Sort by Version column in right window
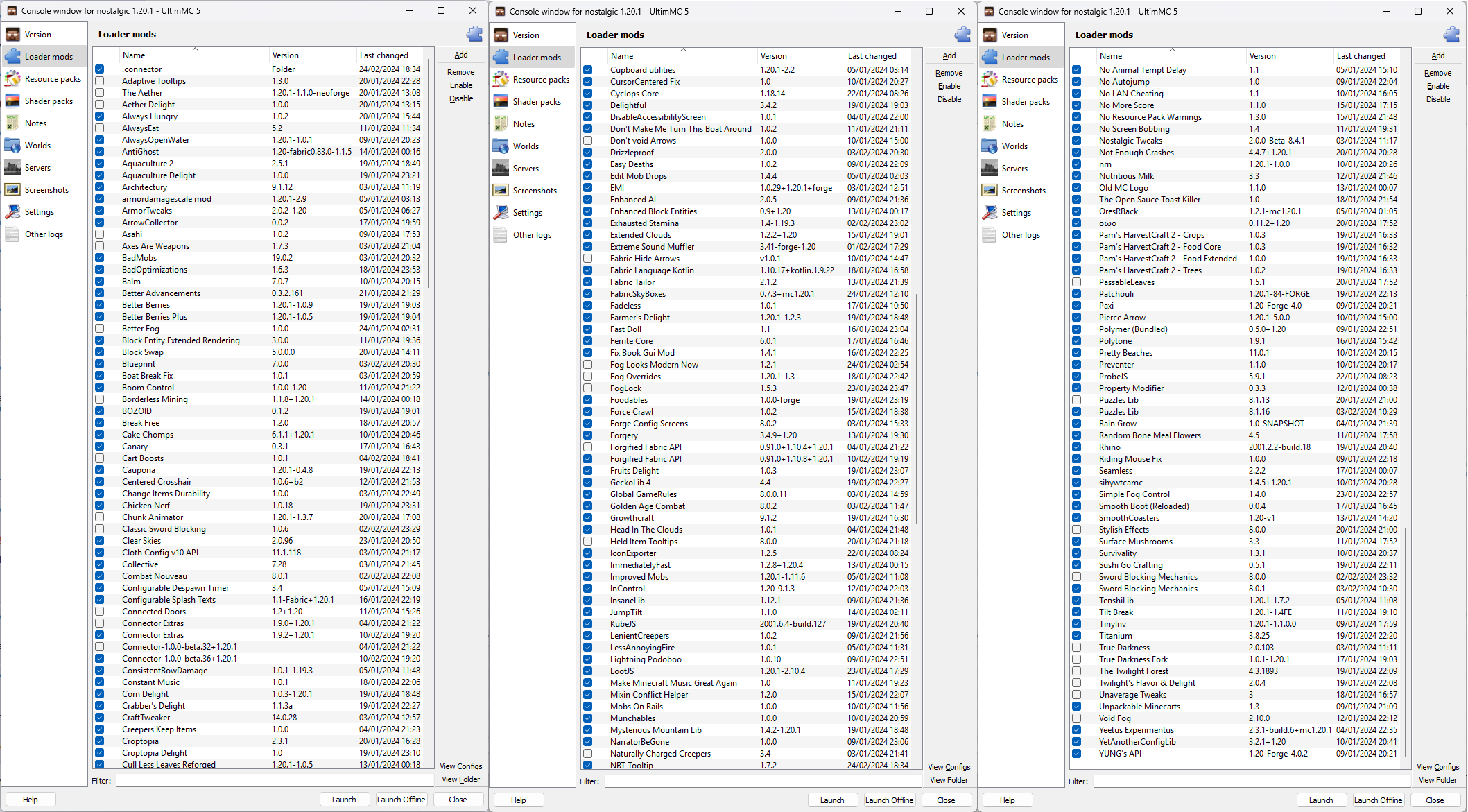The height and width of the screenshot is (812, 1468). point(1290,56)
